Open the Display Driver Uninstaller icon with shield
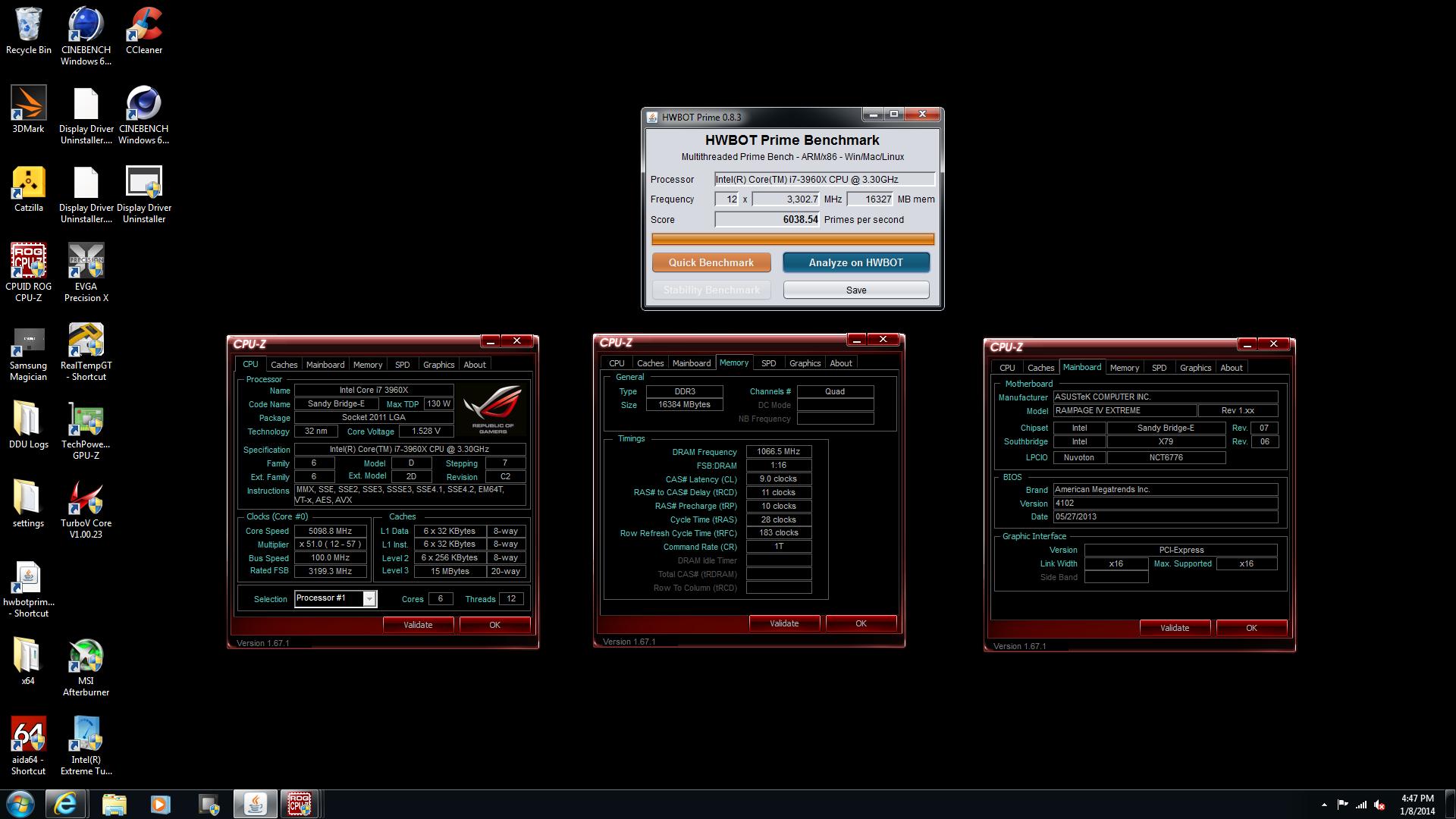Screen dimensions: 1456x819 143,194
